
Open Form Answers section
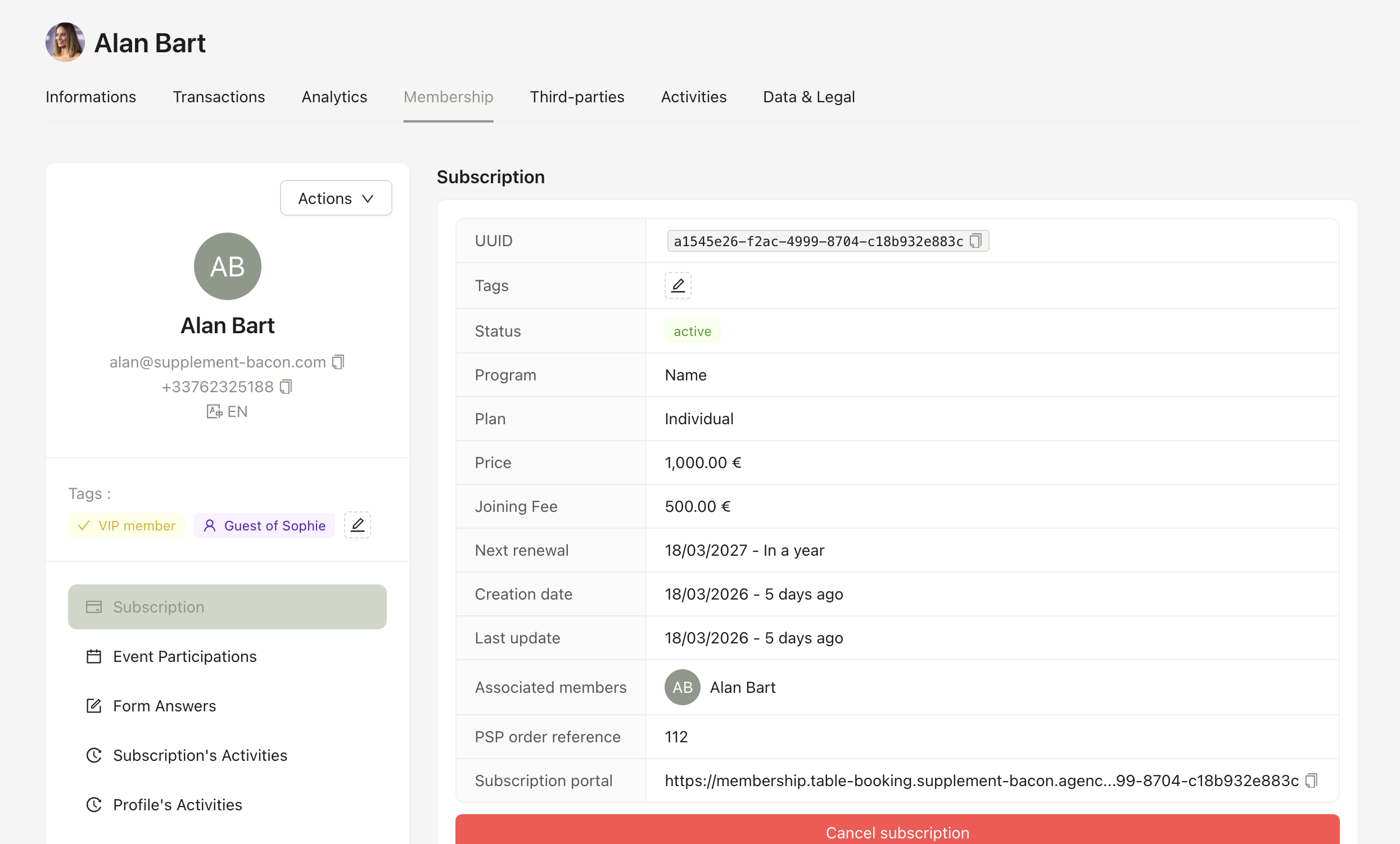164,706
